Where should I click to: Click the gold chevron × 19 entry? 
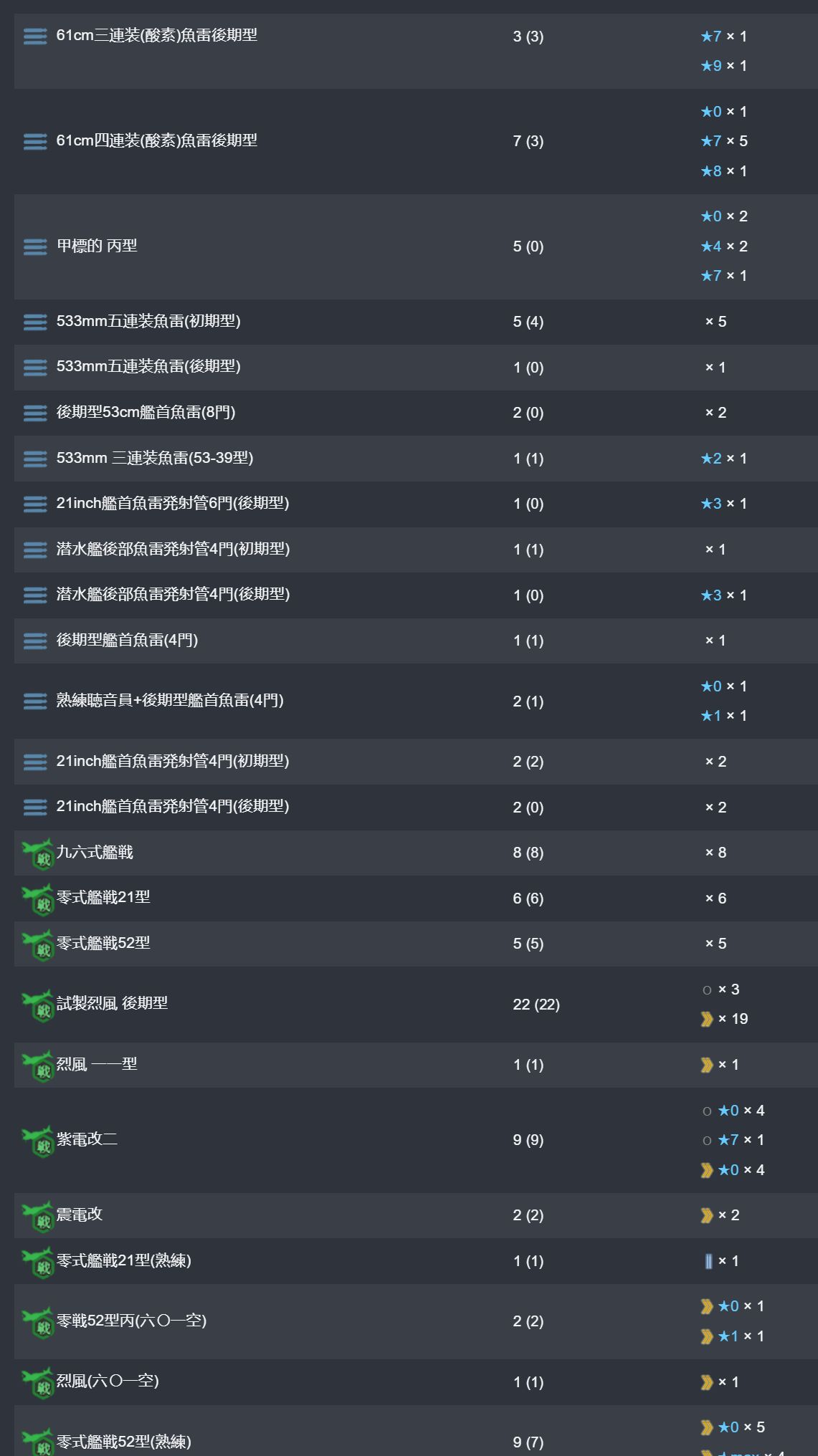pos(724,1019)
